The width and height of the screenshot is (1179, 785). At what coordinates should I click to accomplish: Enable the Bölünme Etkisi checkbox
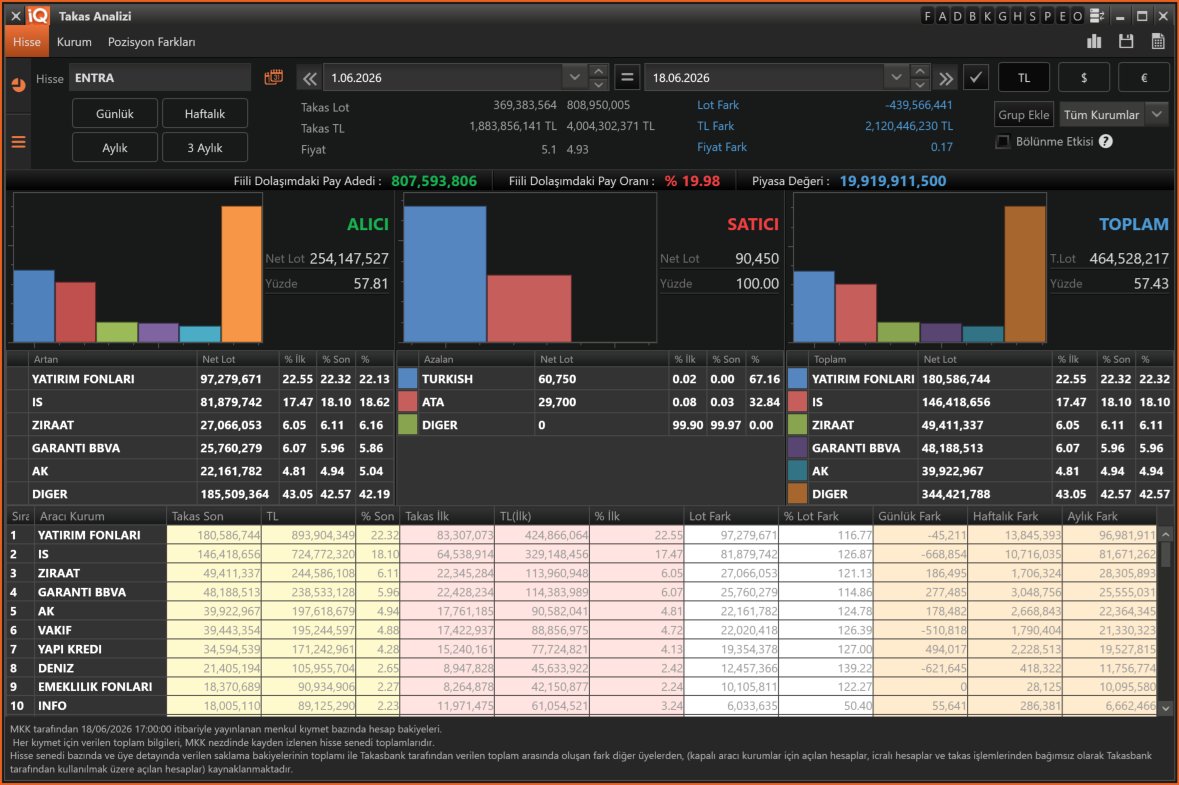pos(1002,141)
